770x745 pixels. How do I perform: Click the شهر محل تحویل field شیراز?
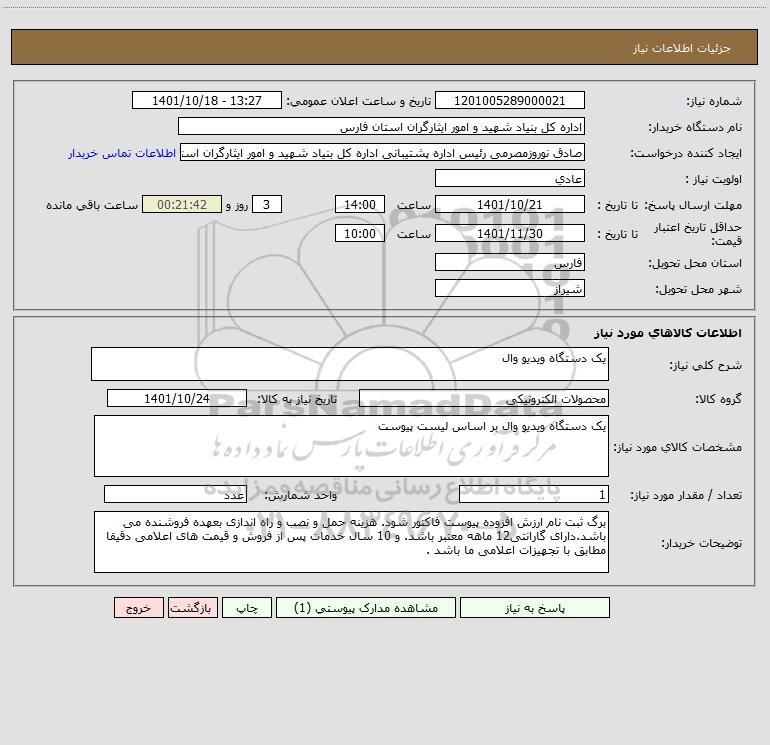tap(510, 288)
